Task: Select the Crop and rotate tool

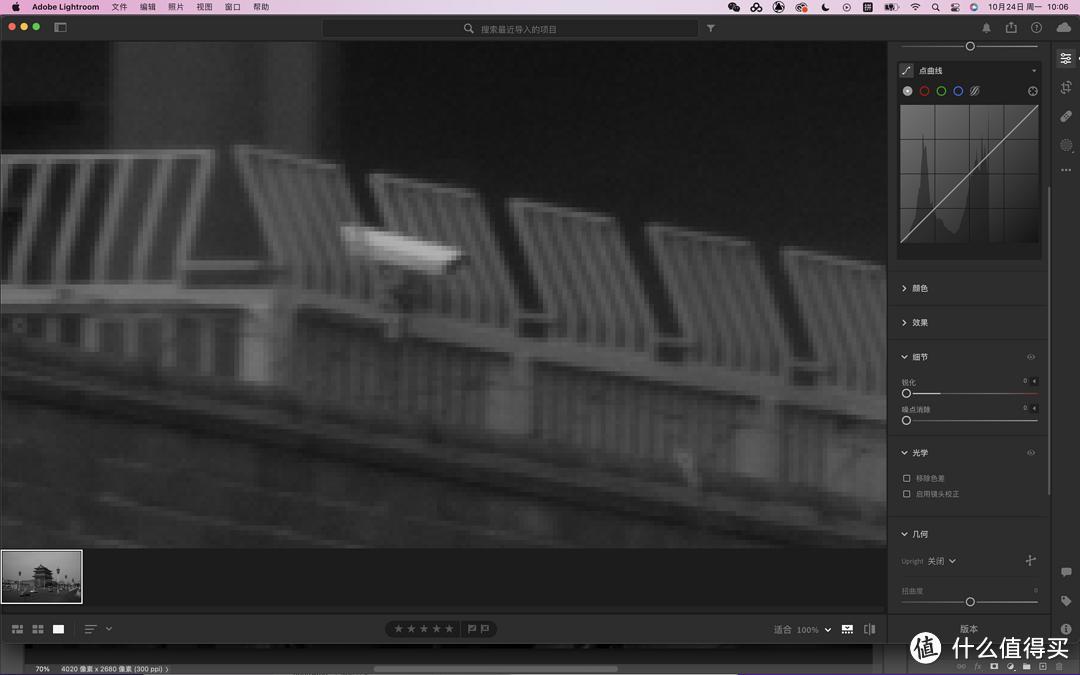Action: point(1065,87)
